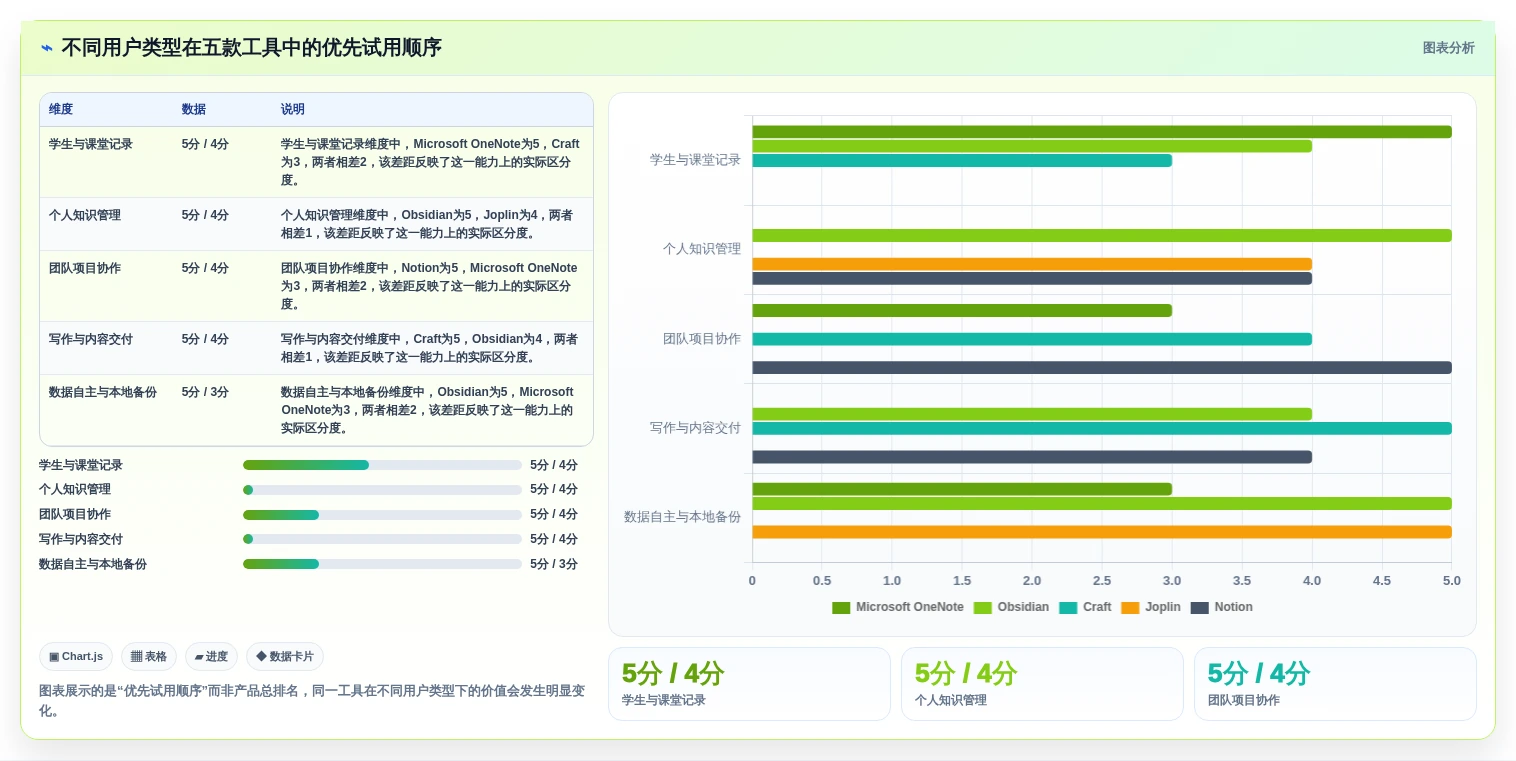
Task: Click the 2.5 x-axis tick label
Action: 1102,581
